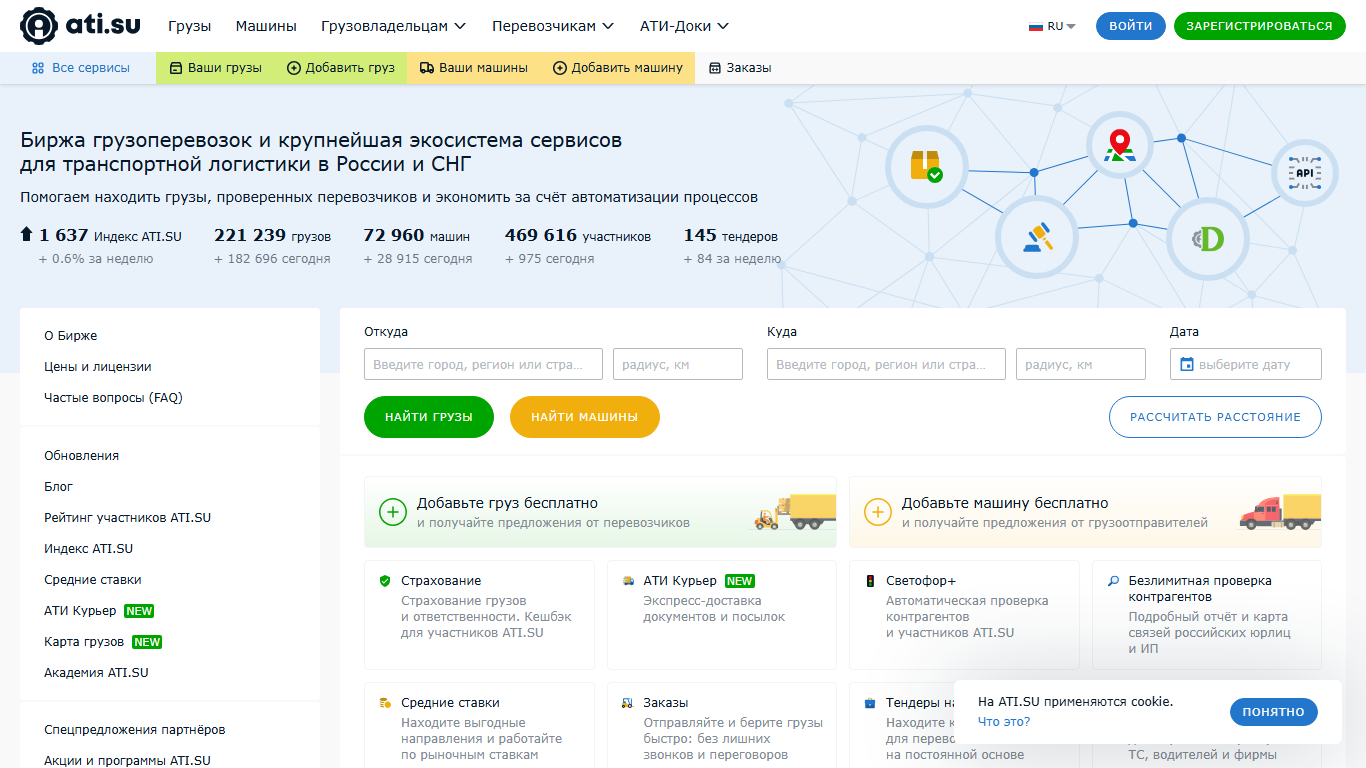This screenshot has height=768, width=1366.
Task: Click the НАЙТИ ГРУЗЫ button
Action: (429, 417)
